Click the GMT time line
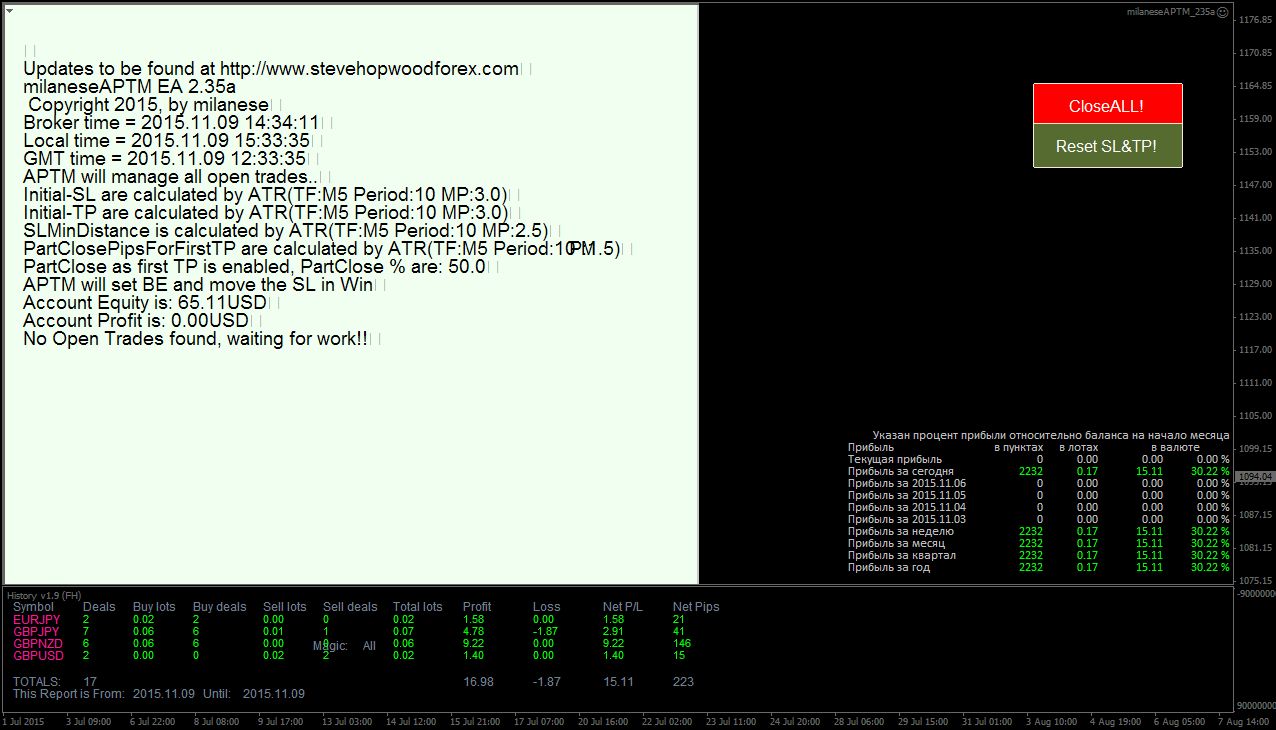This screenshot has height=730, width=1276. pos(164,159)
